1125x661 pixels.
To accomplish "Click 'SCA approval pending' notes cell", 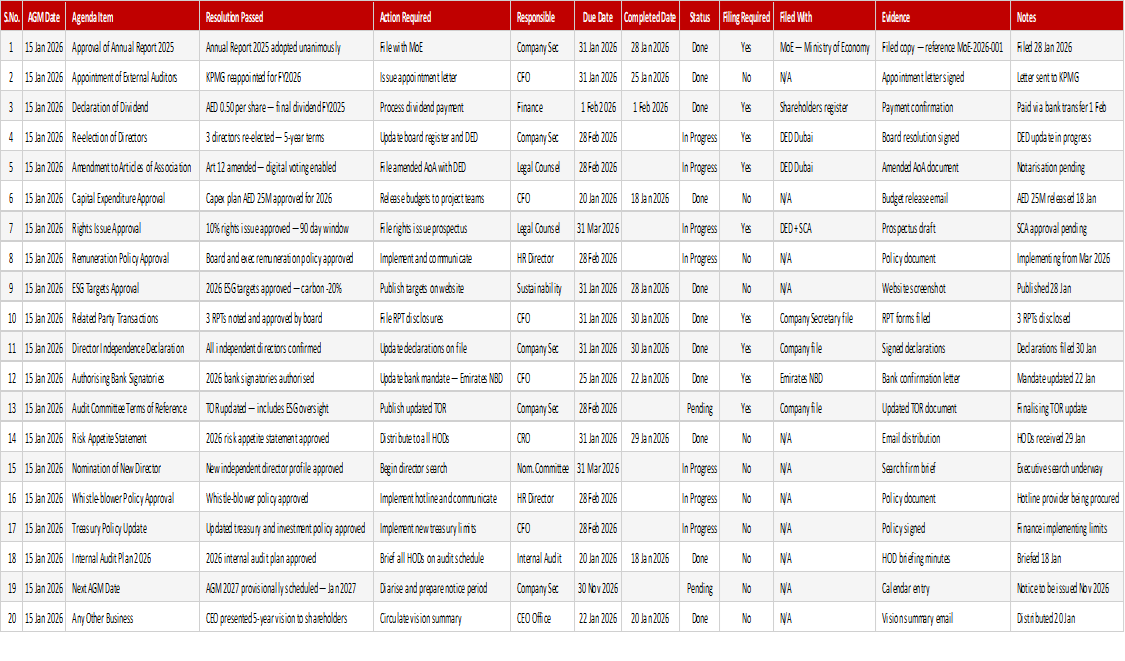I will click(x=1067, y=228).
